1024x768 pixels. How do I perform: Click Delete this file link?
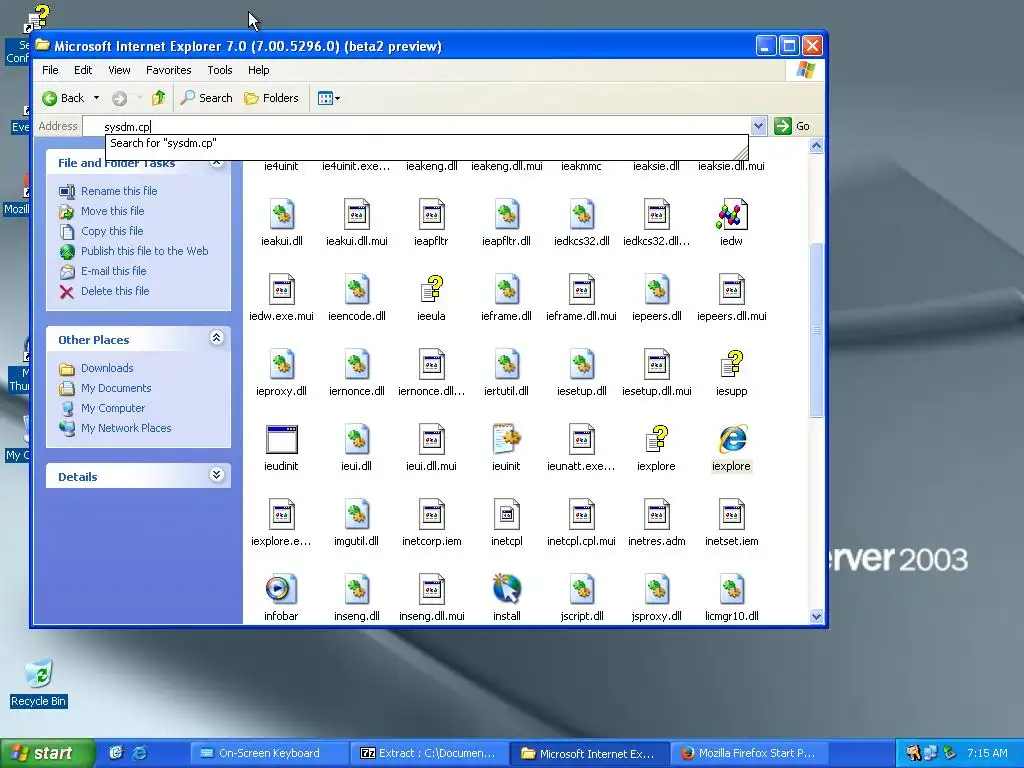point(115,291)
